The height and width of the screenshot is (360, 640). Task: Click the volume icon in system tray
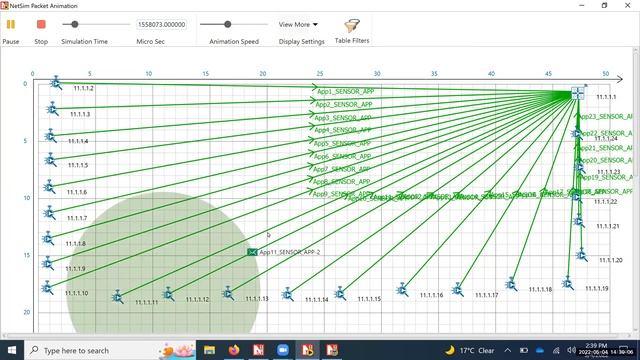click(571, 350)
